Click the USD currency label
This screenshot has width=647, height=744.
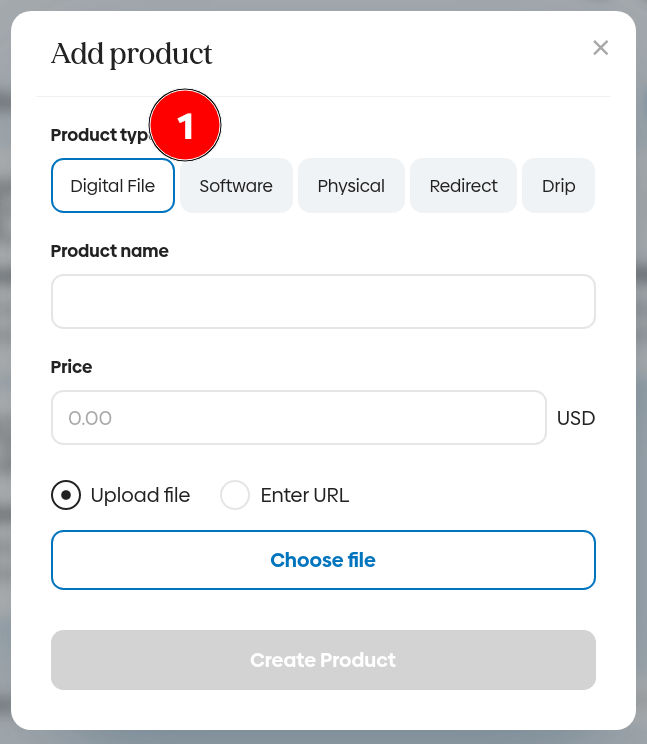tap(576, 418)
